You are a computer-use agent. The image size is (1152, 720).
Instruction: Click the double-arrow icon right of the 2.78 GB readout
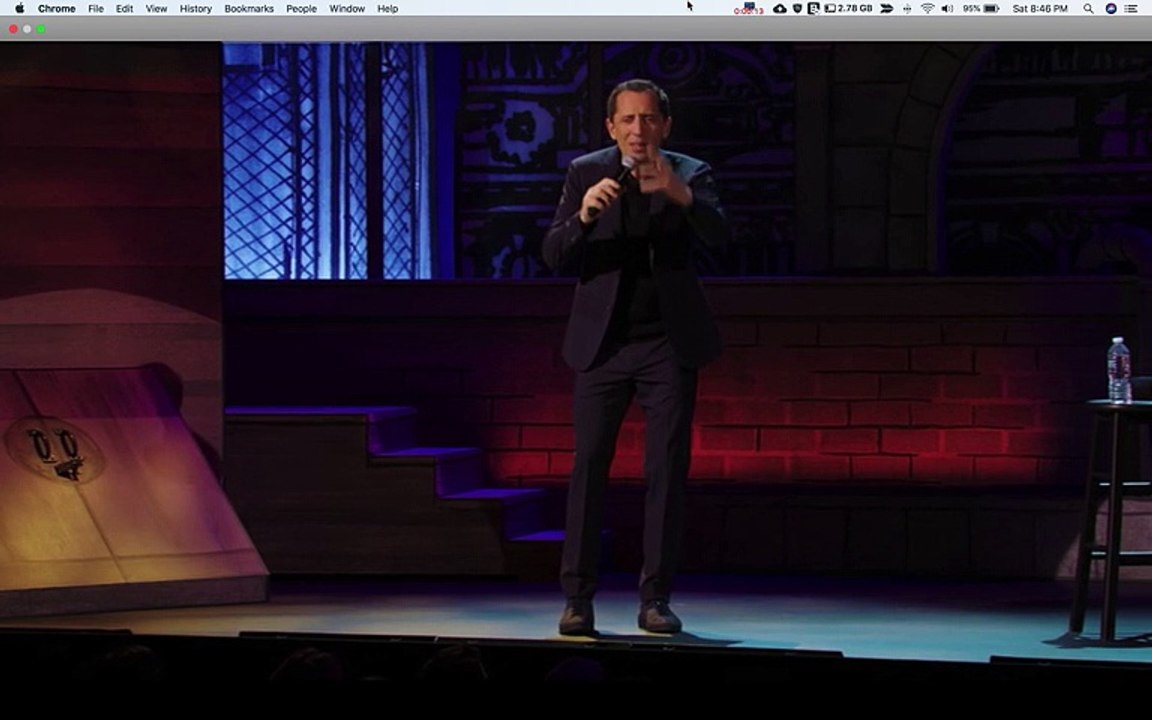pos(887,9)
